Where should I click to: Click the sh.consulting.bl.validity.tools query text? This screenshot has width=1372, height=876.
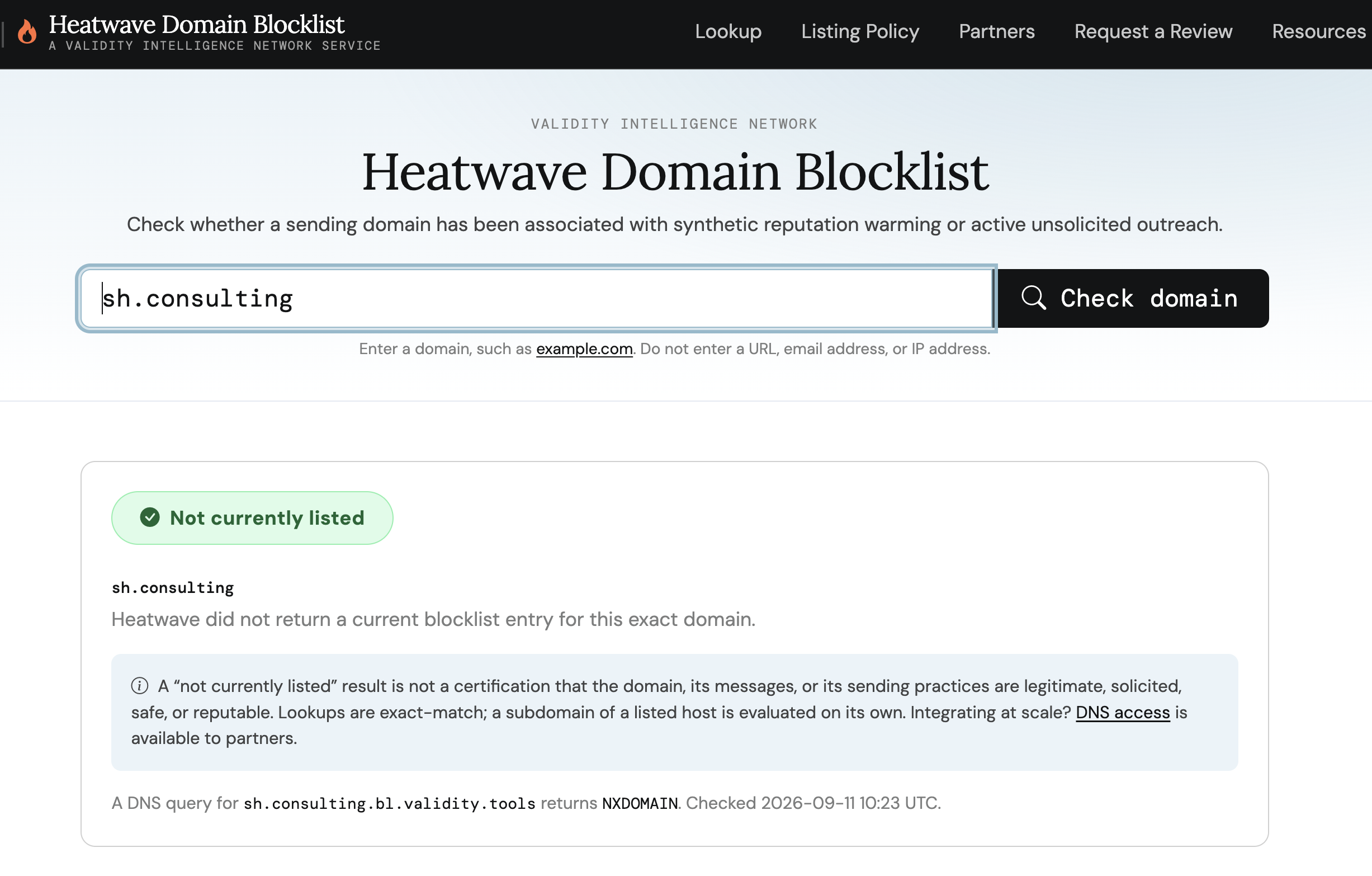[x=389, y=803]
